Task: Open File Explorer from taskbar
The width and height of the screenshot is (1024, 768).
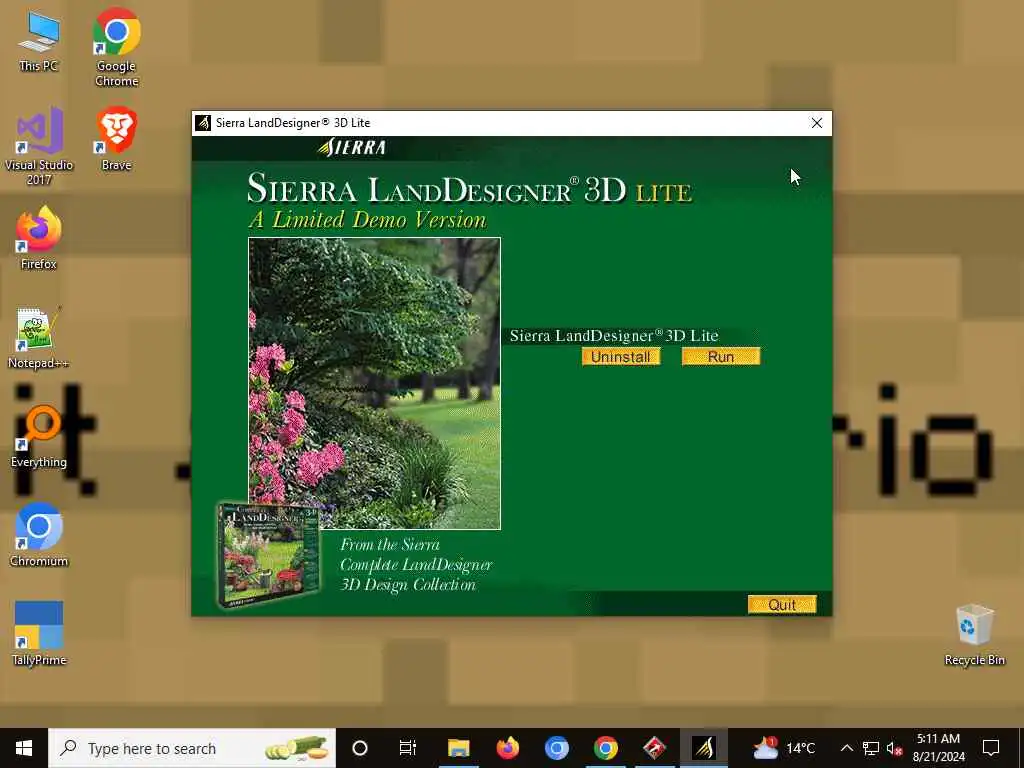Action: click(x=458, y=748)
